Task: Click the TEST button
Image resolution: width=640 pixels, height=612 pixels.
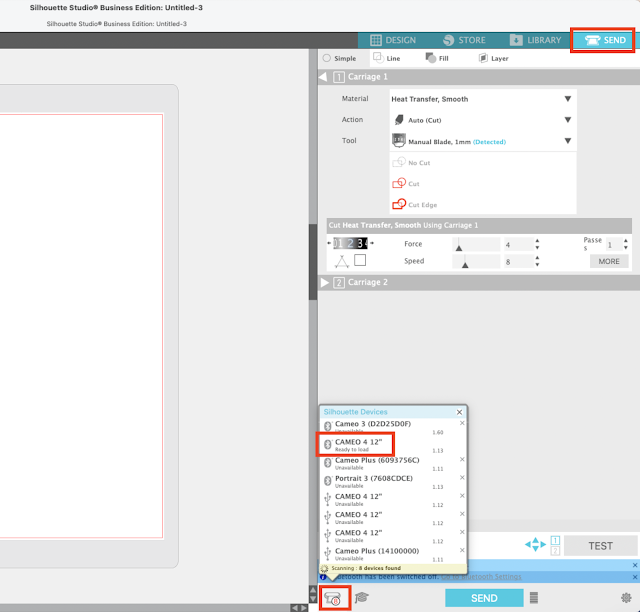Action: pos(600,546)
